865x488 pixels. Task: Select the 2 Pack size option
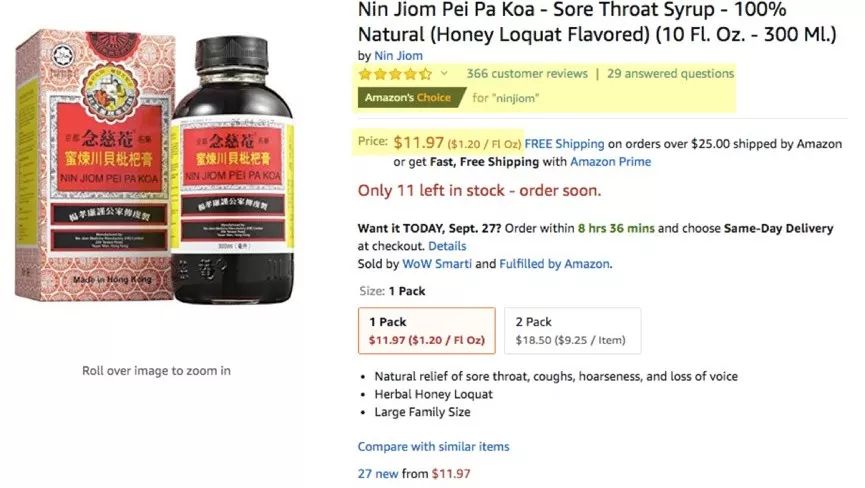[572, 330]
